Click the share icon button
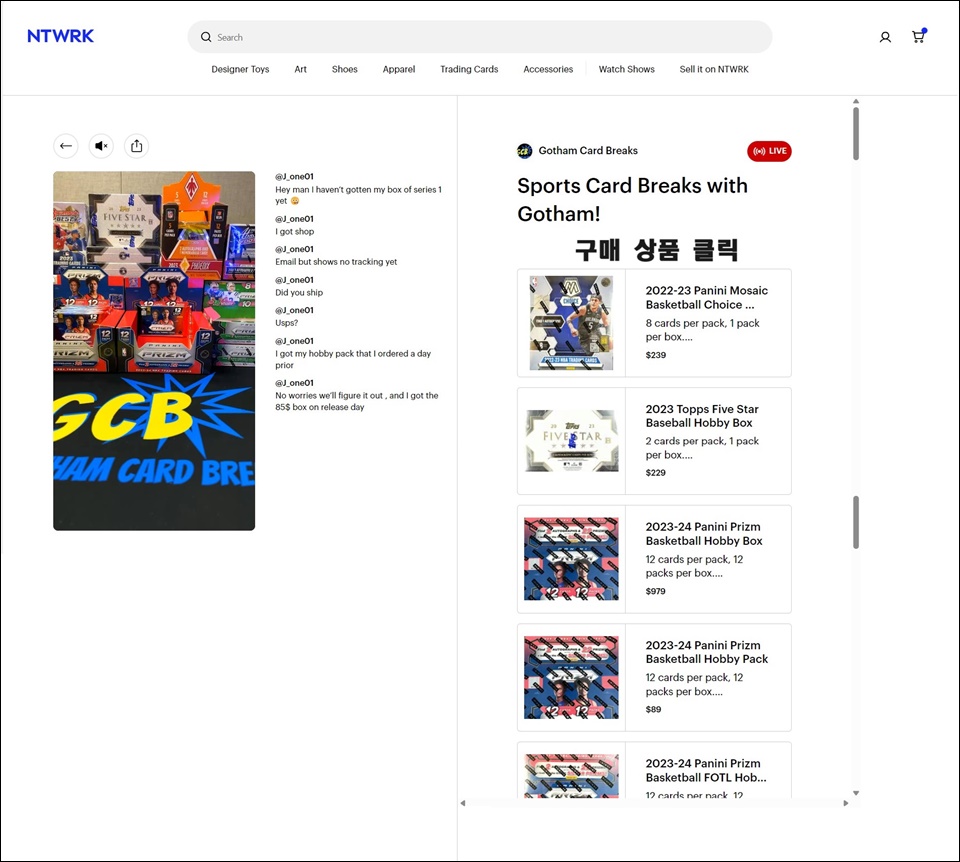 coord(137,146)
